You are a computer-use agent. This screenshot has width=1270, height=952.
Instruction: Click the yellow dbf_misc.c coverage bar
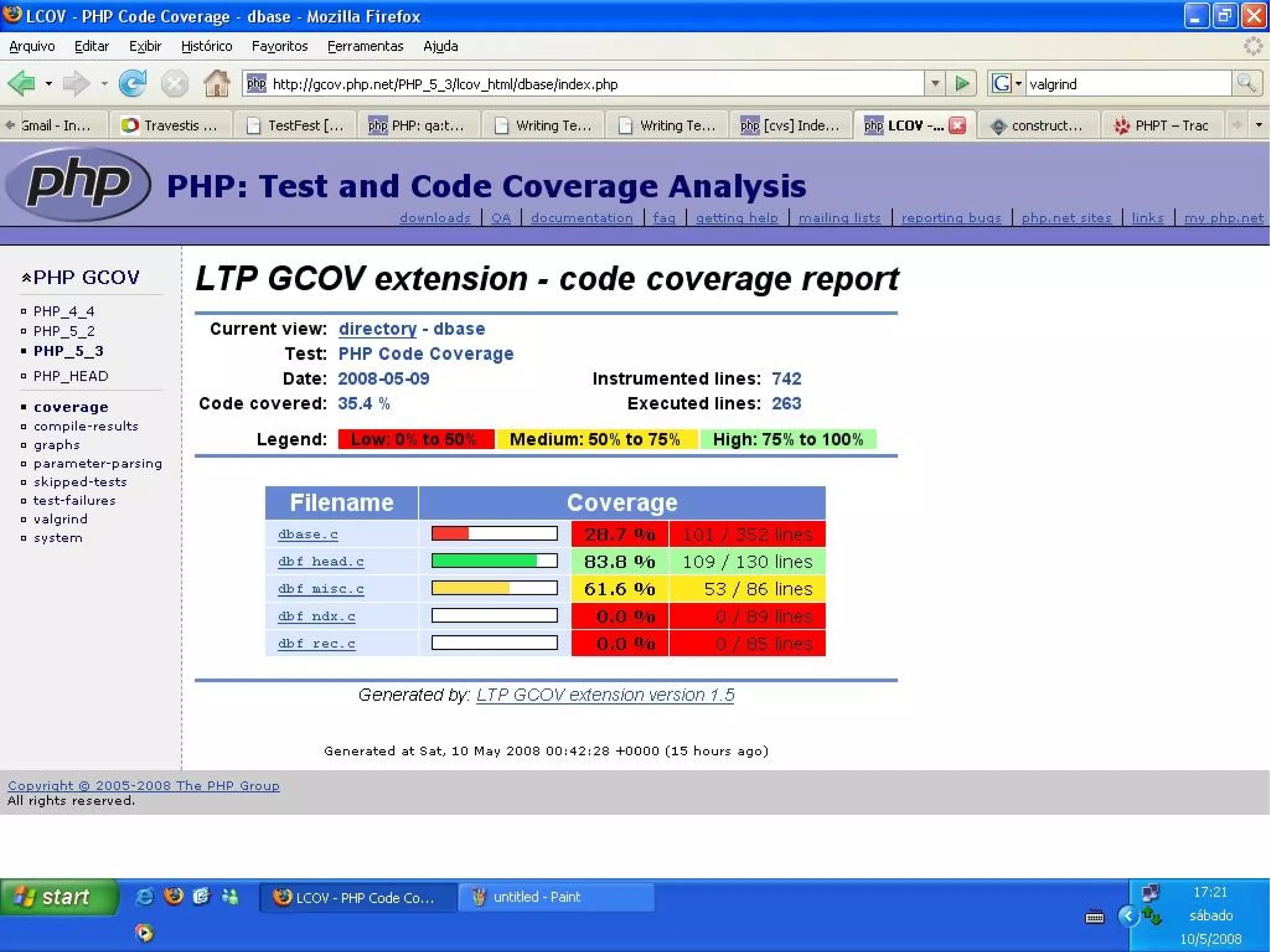(494, 588)
